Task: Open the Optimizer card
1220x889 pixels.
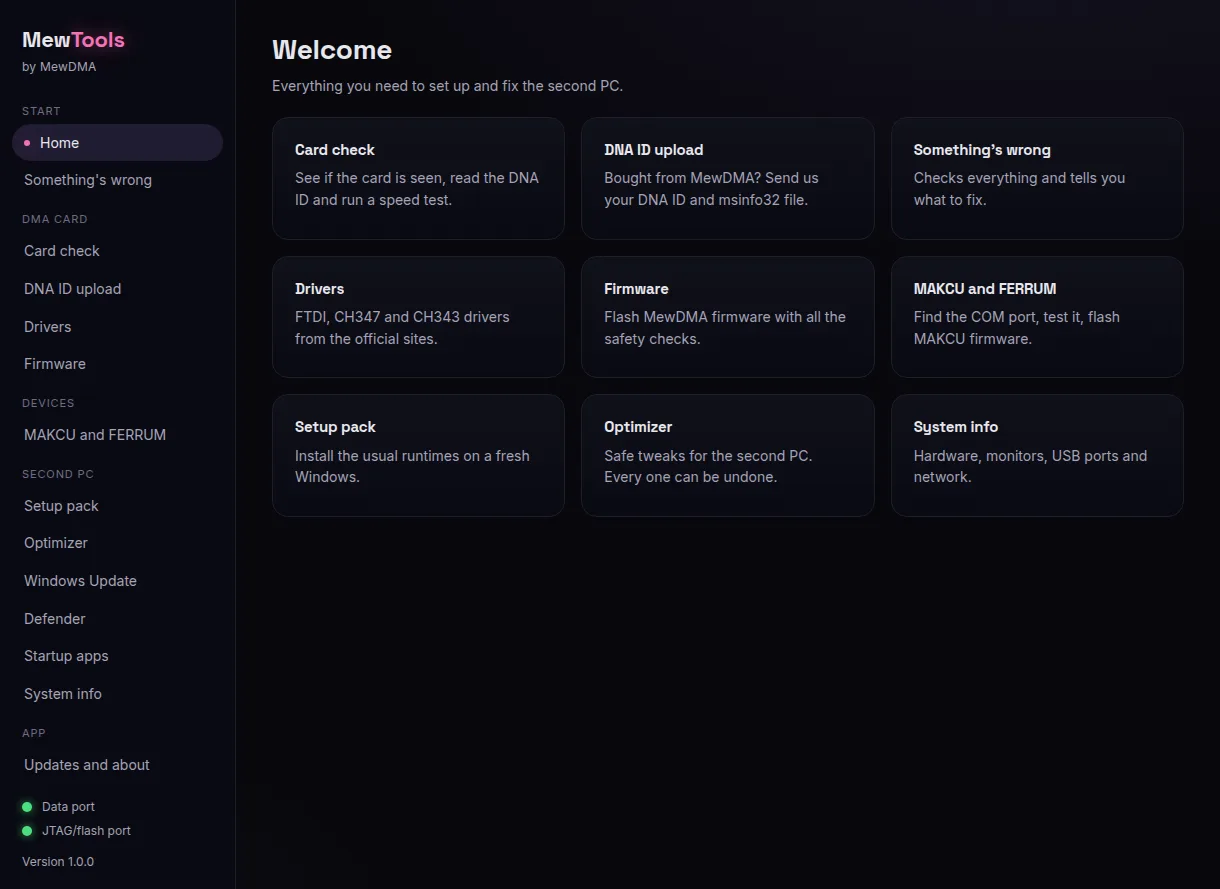Action: click(728, 455)
